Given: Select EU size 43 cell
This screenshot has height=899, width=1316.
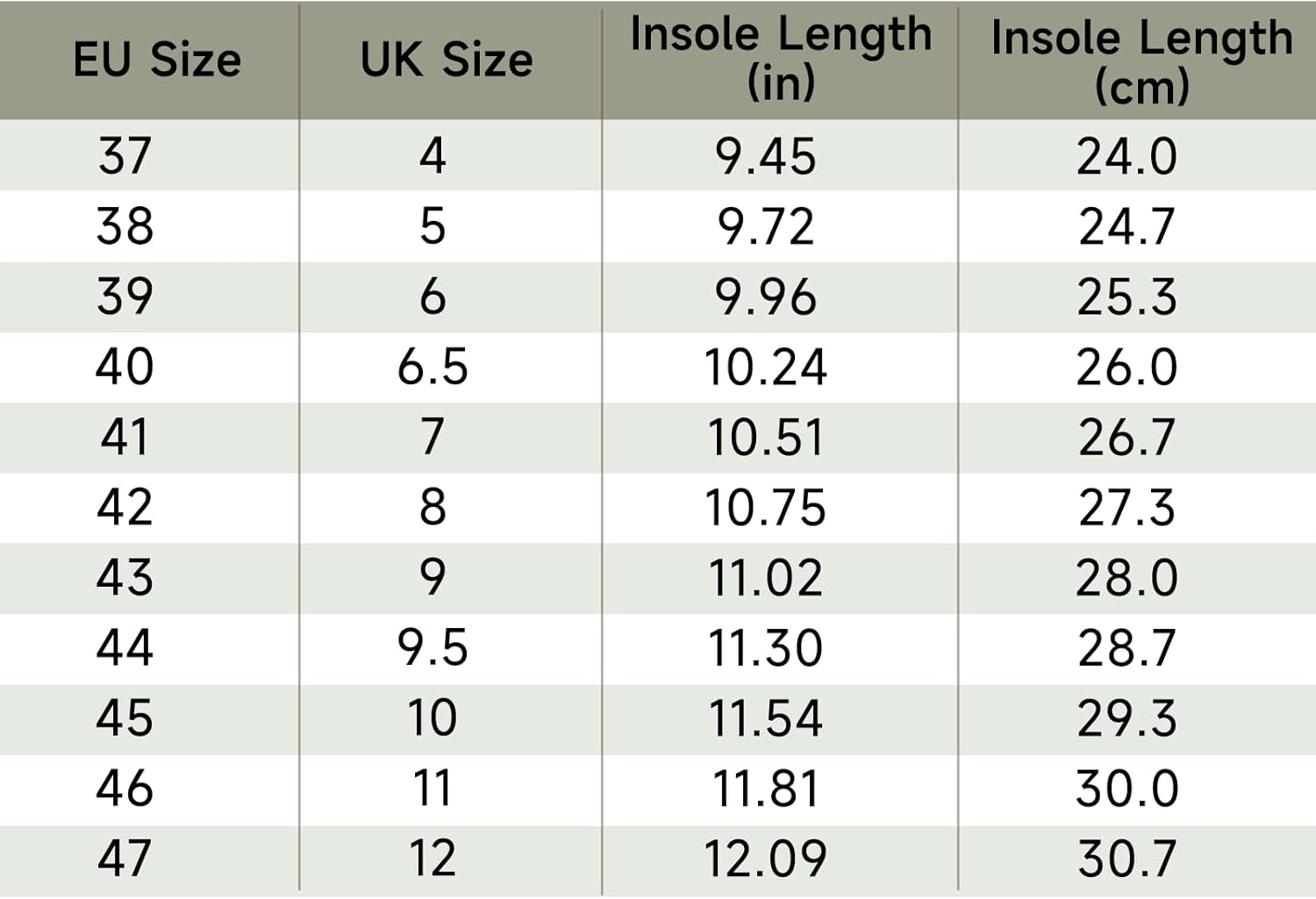Looking at the screenshot, I should tap(125, 577).
